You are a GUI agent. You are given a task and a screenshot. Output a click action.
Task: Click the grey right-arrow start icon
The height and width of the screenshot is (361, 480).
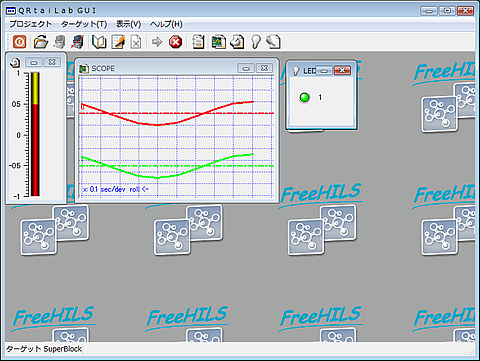[157, 42]
